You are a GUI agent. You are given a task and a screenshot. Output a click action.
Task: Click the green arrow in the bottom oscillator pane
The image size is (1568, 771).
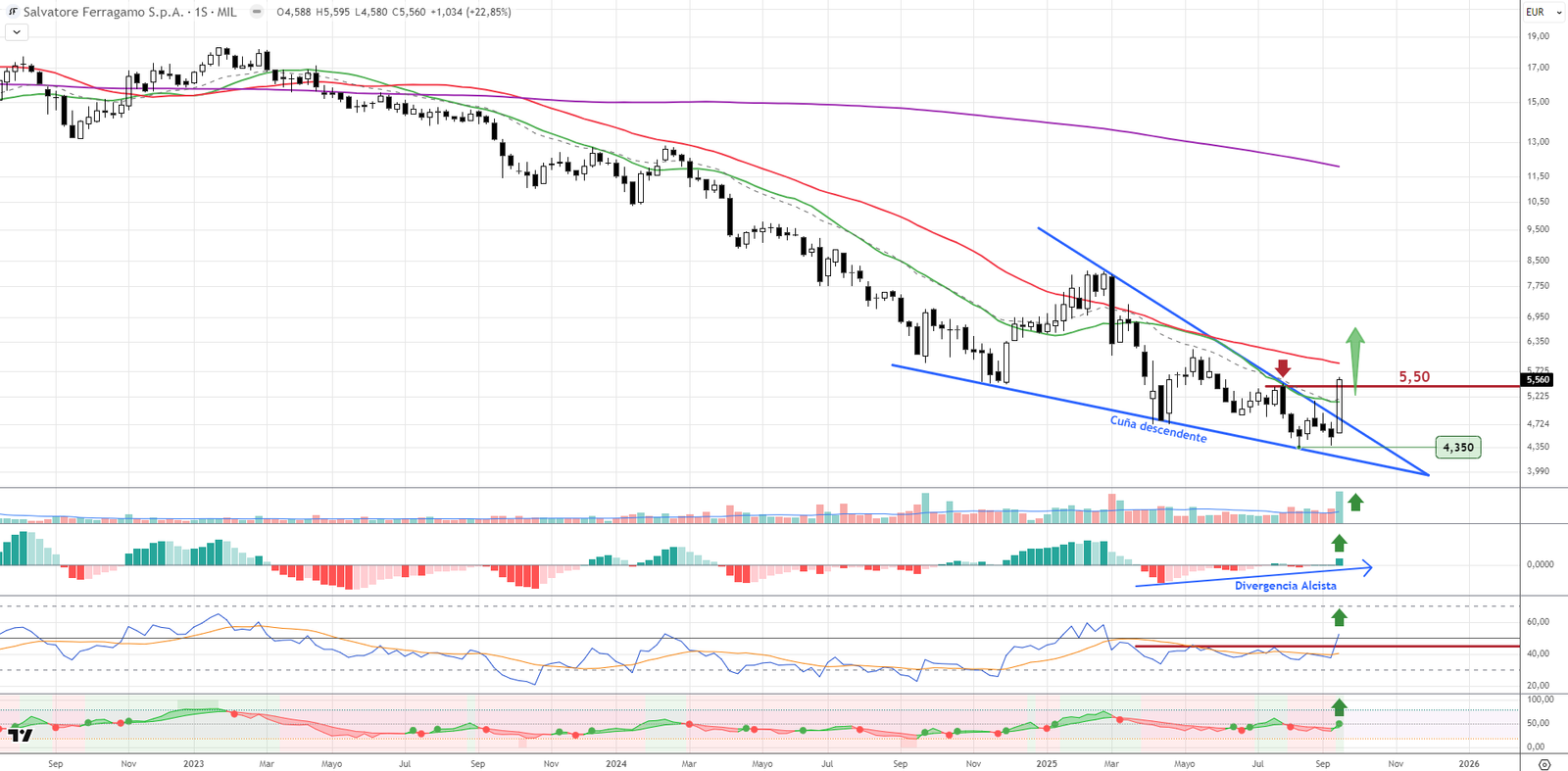(x=1339, y=707)
